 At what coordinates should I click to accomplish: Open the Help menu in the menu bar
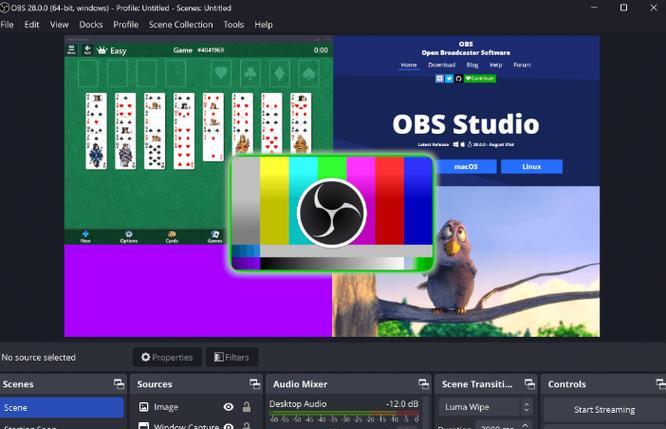(x=263, y=25)
